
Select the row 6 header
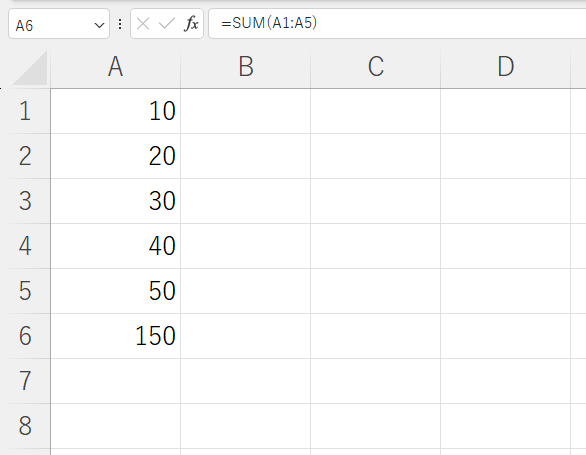tap(25, 336)
